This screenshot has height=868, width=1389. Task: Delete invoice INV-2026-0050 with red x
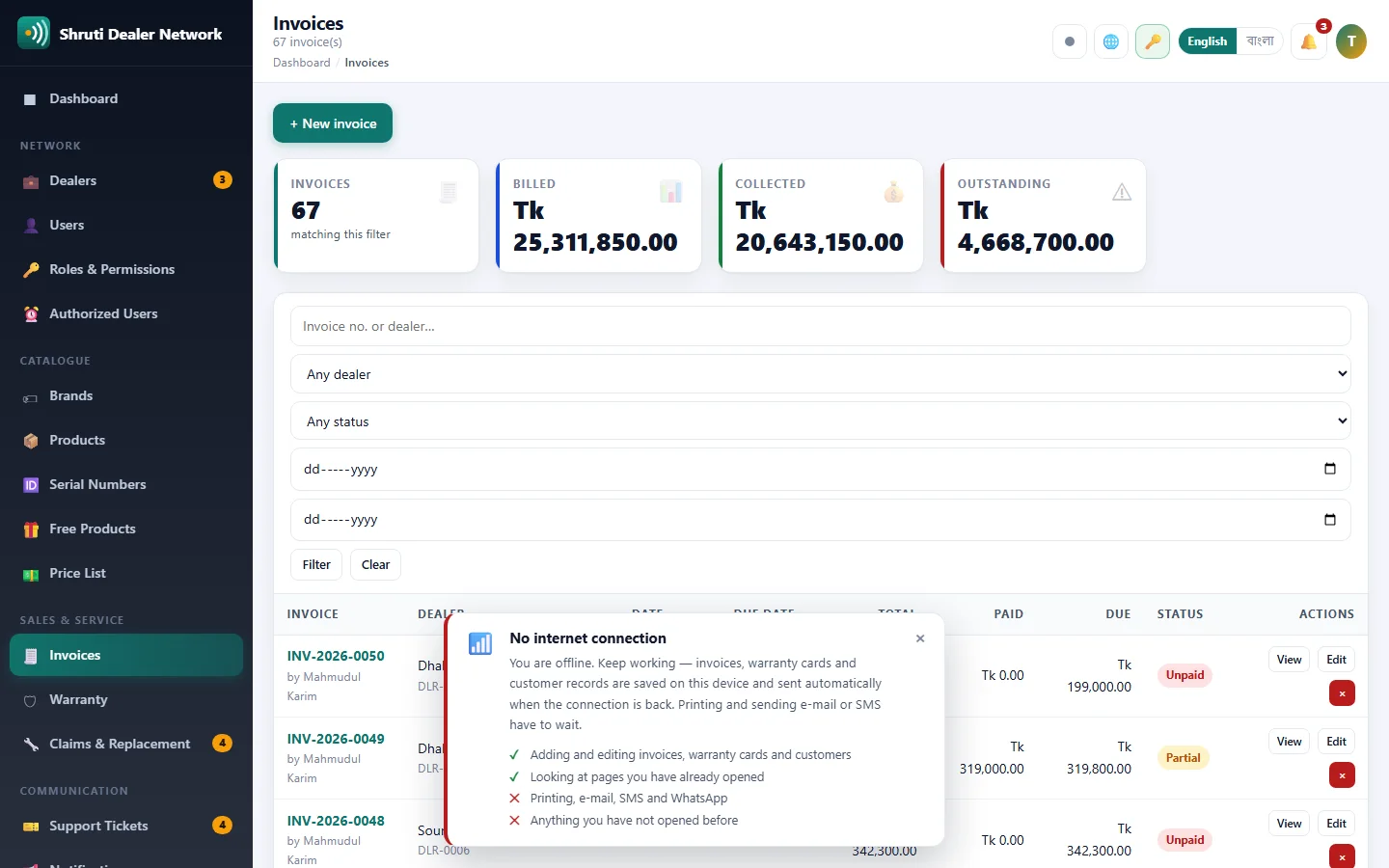[x=1342, y=693]
